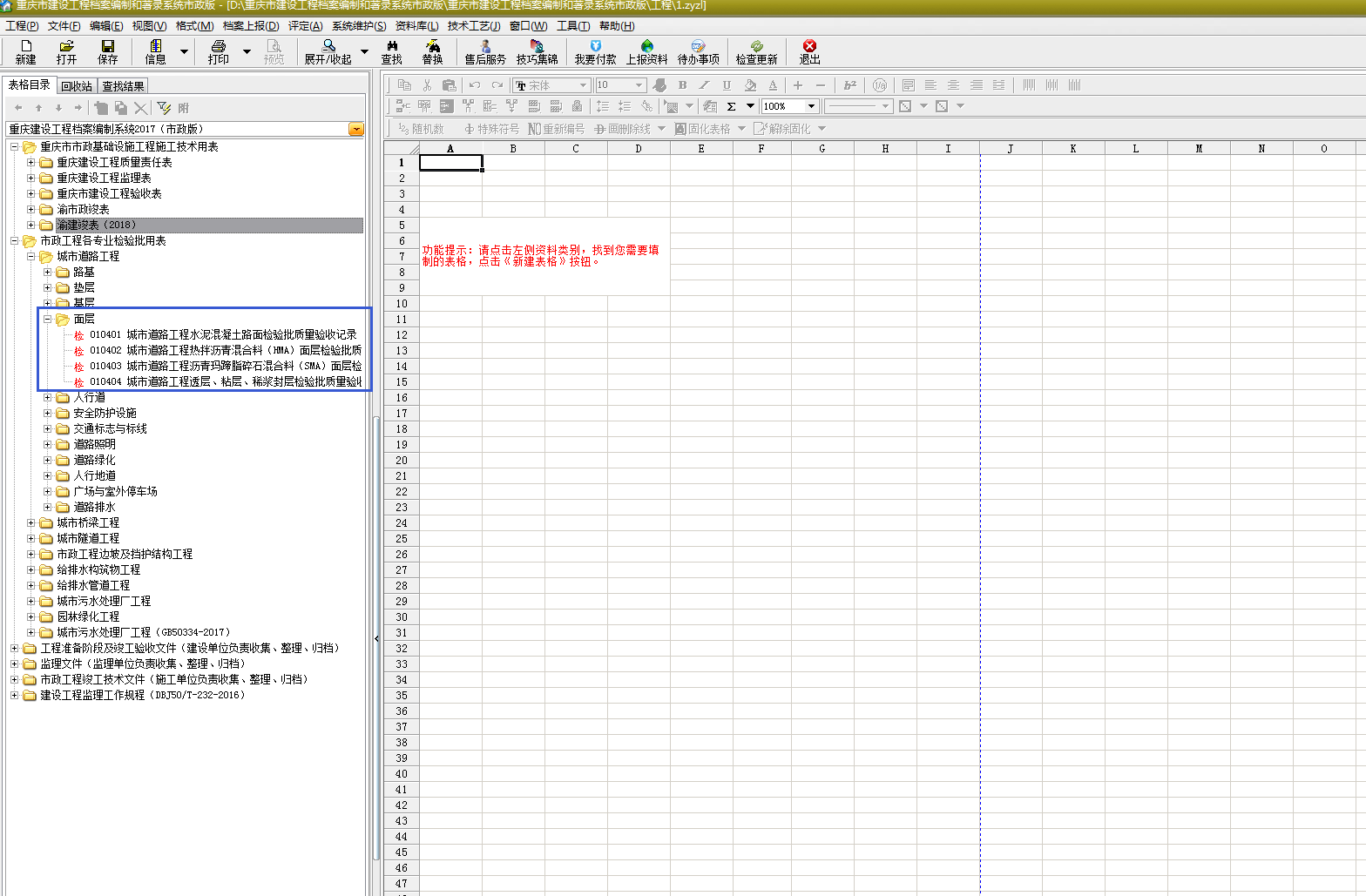The width and height of the screenshot is (1366, 896).
Task: Open the 帮助(H) menu
Action: point(617,26)
